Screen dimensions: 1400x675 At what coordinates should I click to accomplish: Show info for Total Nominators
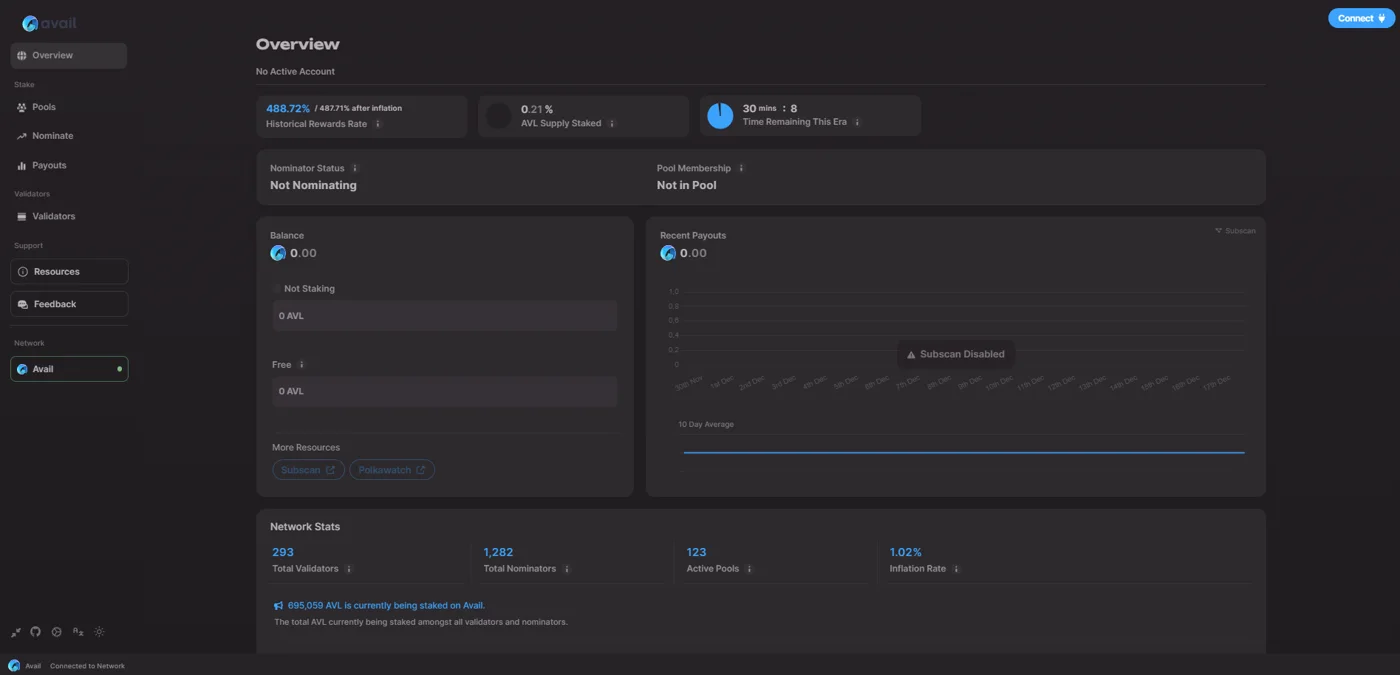tap(566, 569)
